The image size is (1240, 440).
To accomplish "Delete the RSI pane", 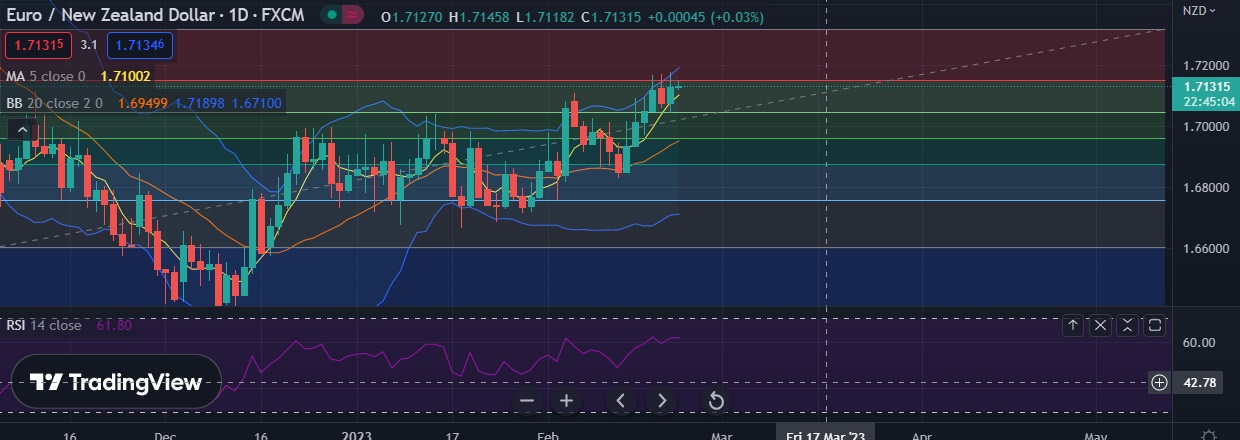I will pos(1100,325).
